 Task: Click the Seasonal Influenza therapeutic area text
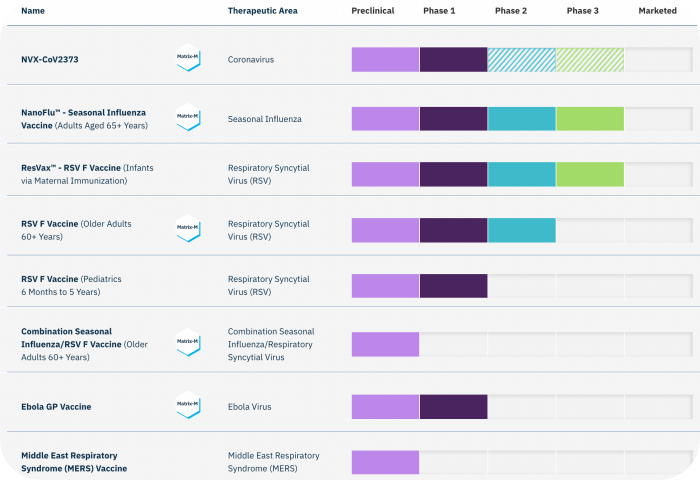coord(265,119)
